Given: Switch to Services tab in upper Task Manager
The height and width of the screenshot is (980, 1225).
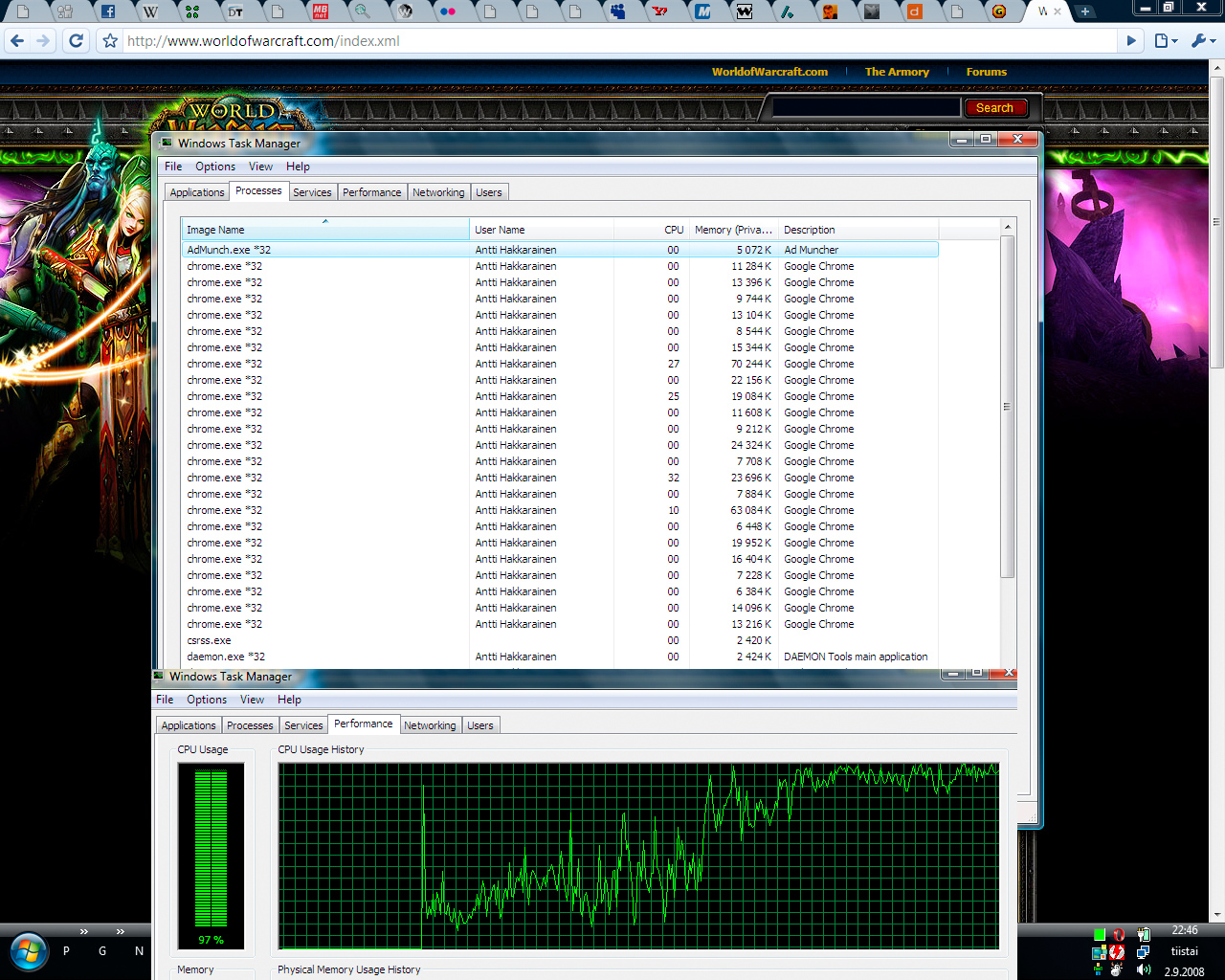Looking at the screenshot, I should point(312,192).
